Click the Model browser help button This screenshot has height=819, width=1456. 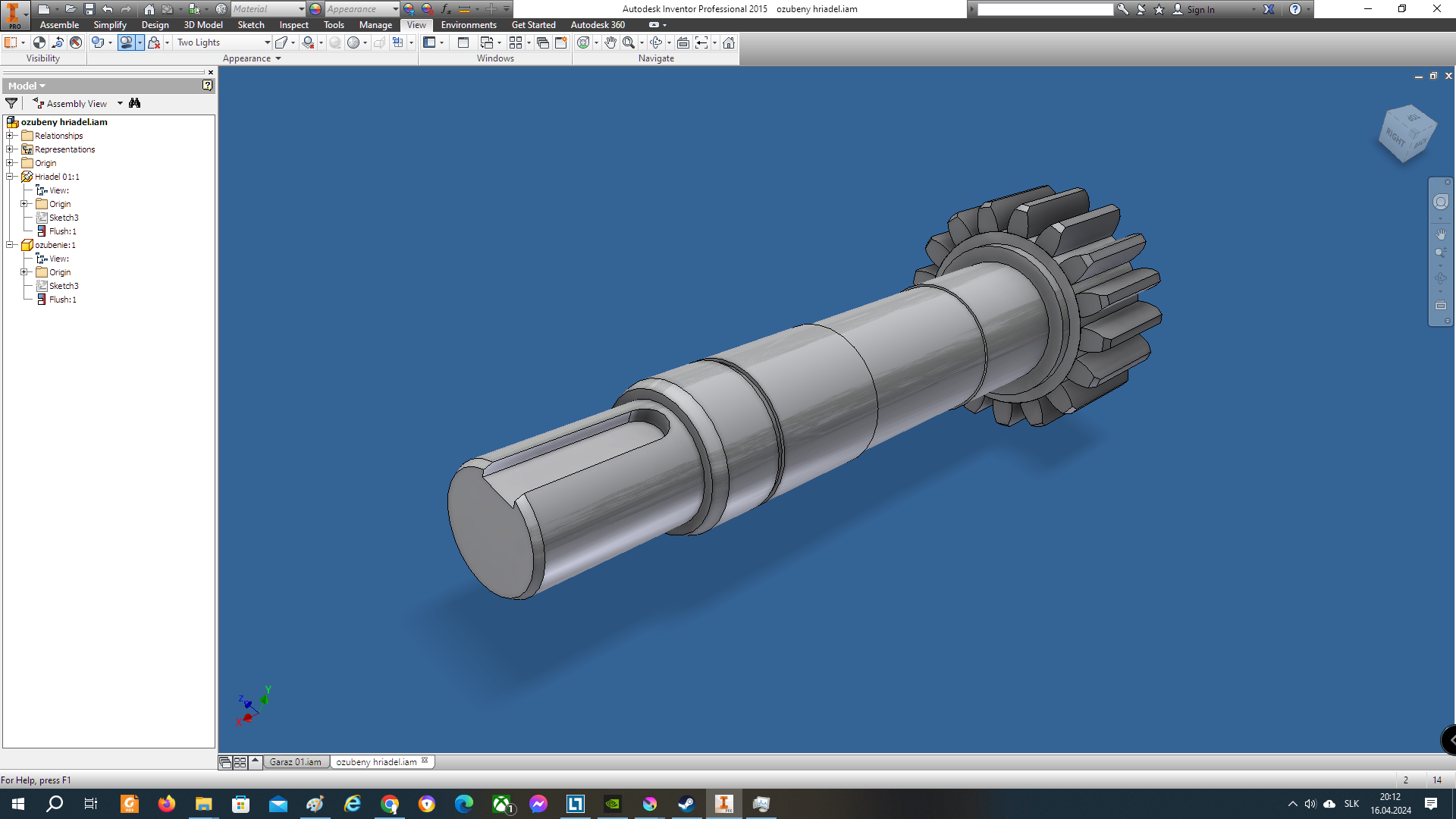pos(207,86)
